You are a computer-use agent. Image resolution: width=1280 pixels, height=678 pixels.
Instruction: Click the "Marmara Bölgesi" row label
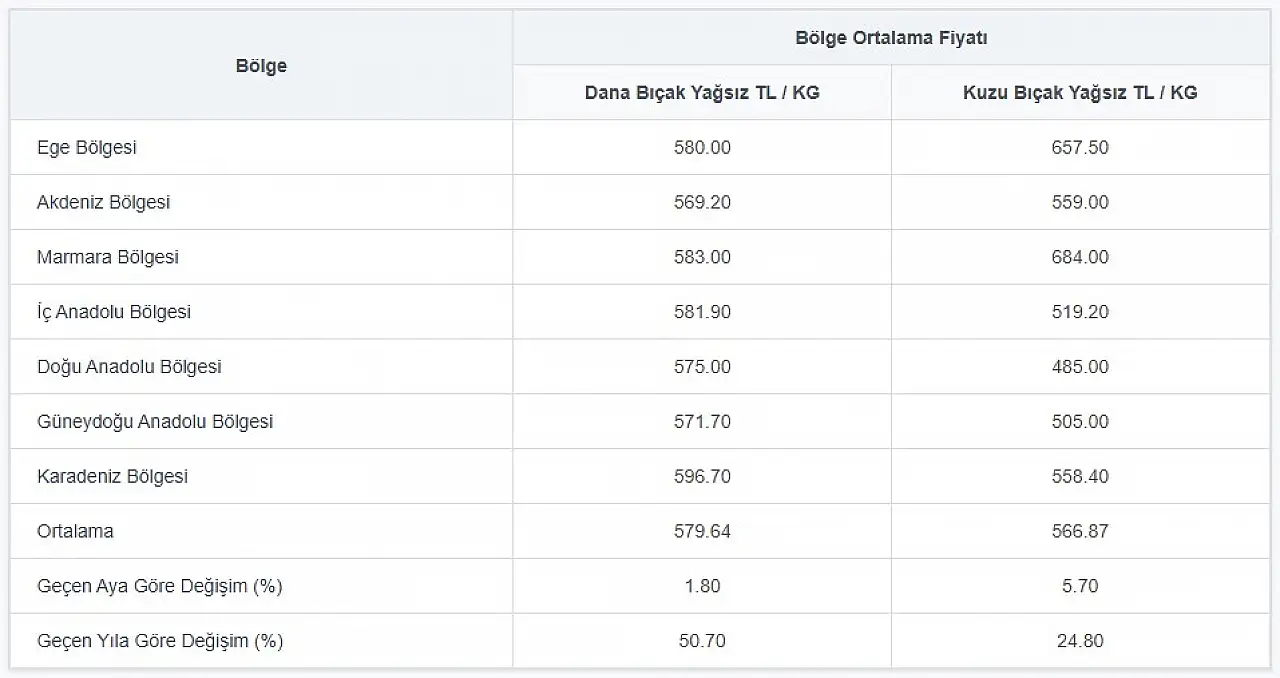[108, 257]
